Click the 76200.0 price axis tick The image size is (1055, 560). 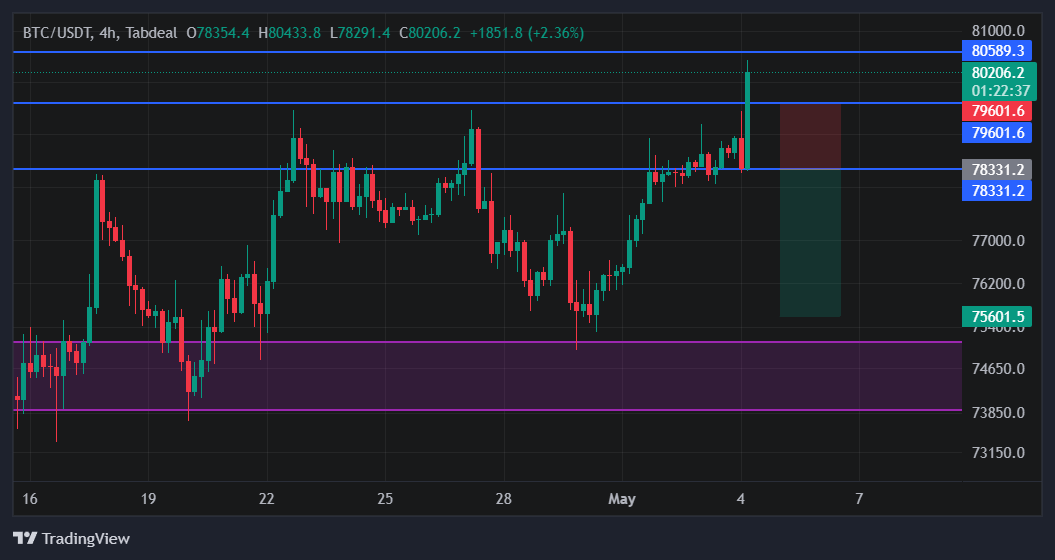pos(998,283)
